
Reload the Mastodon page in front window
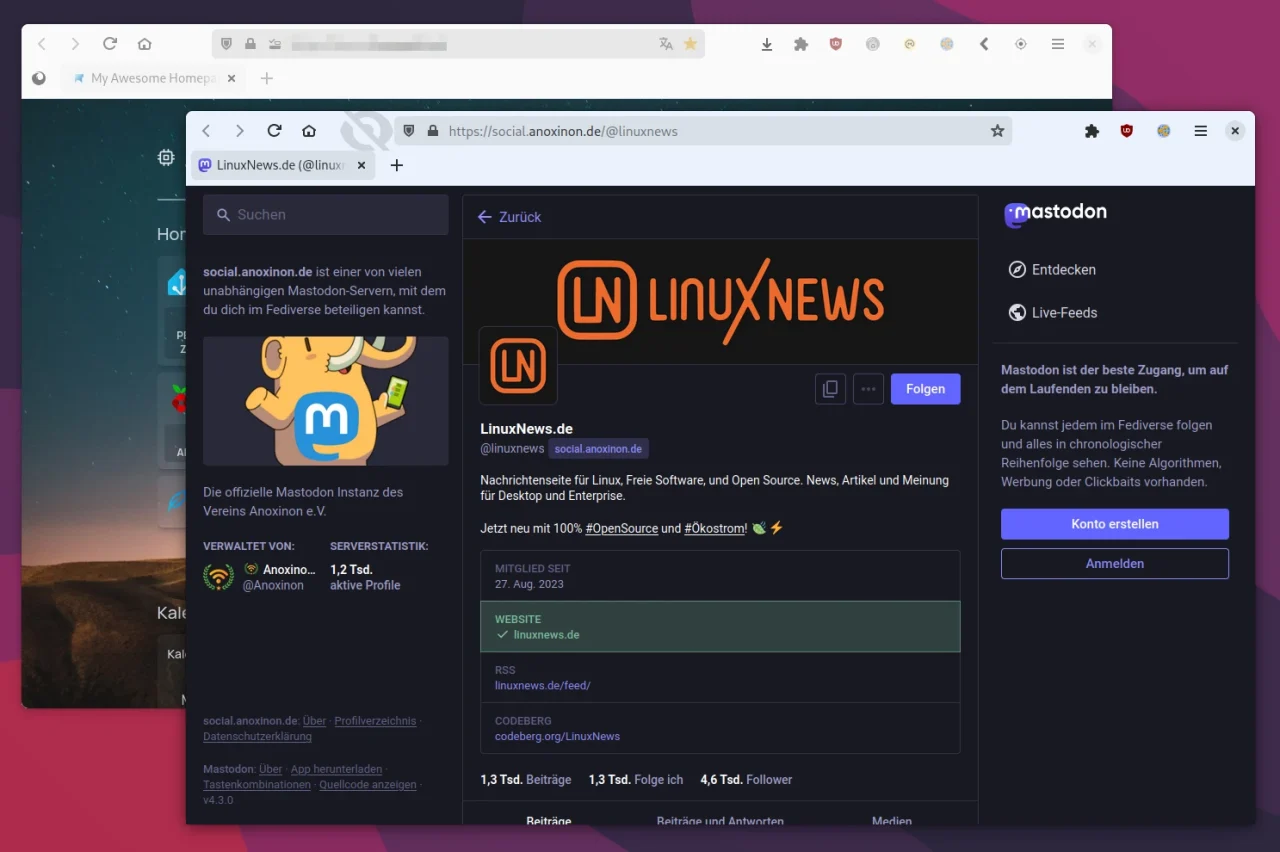click(274, 131)
